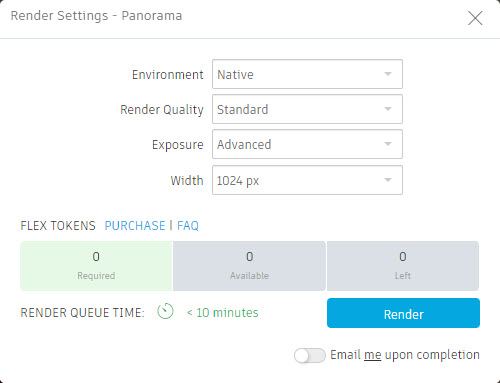Close the Render Settings dialog
The image size is (500, 383).
(475, 18)
